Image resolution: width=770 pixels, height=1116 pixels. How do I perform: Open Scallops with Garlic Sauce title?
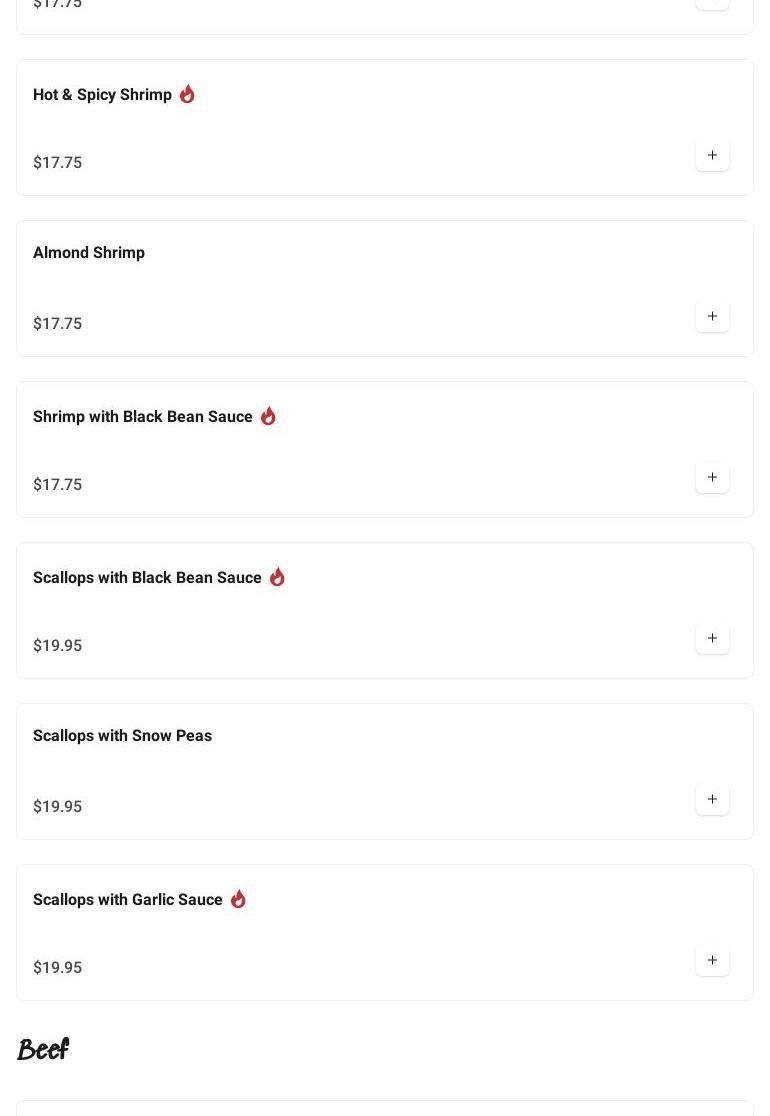[128, 900]
